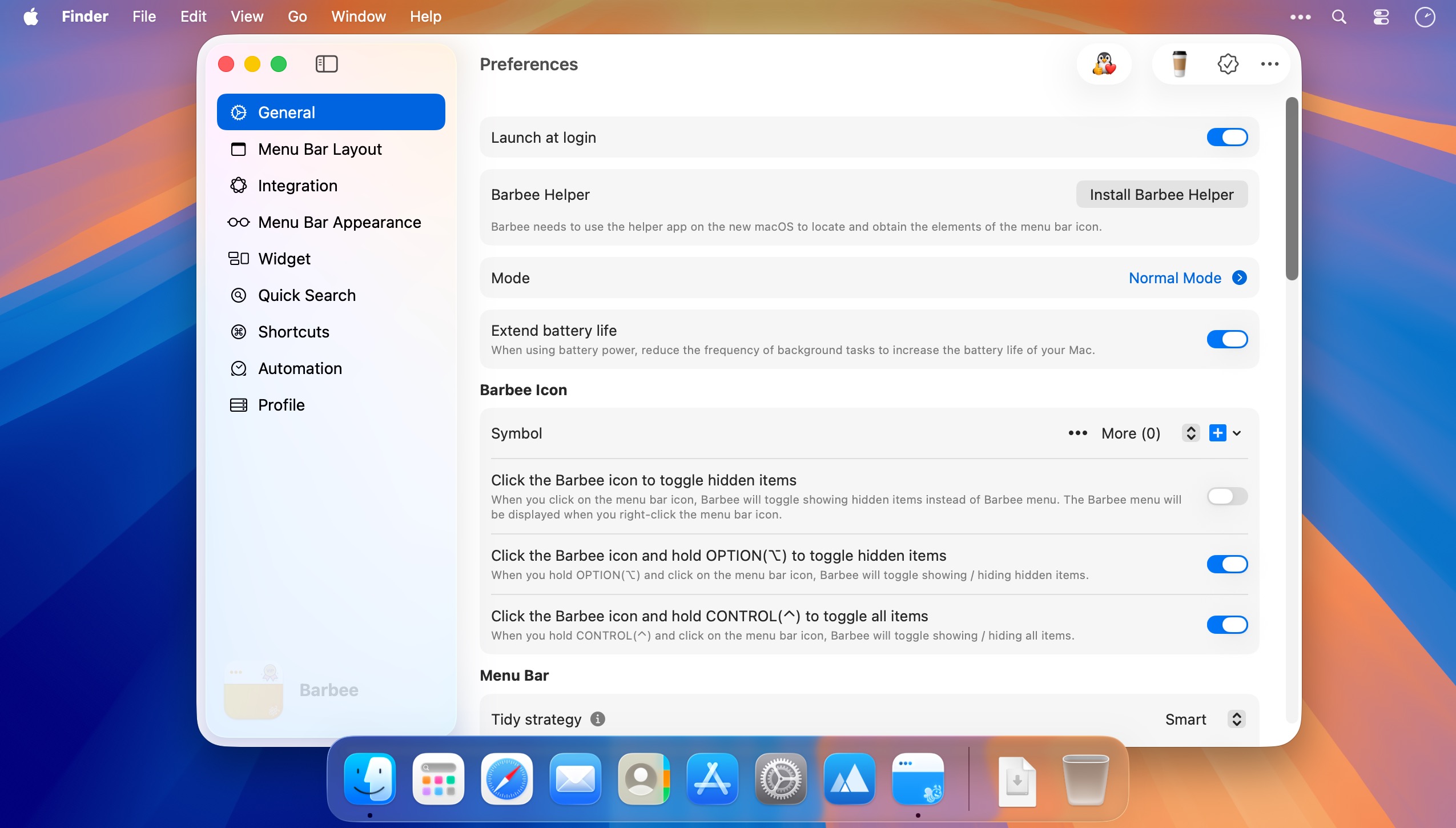Add a symbol with the blue plus button

coord(1217,433)
